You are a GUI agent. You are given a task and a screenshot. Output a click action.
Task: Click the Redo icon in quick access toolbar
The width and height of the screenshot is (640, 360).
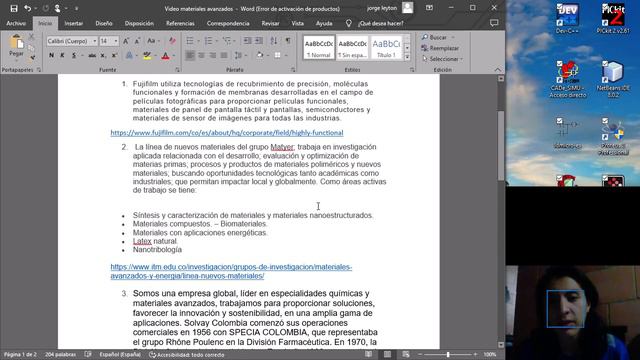pos(46,8)
